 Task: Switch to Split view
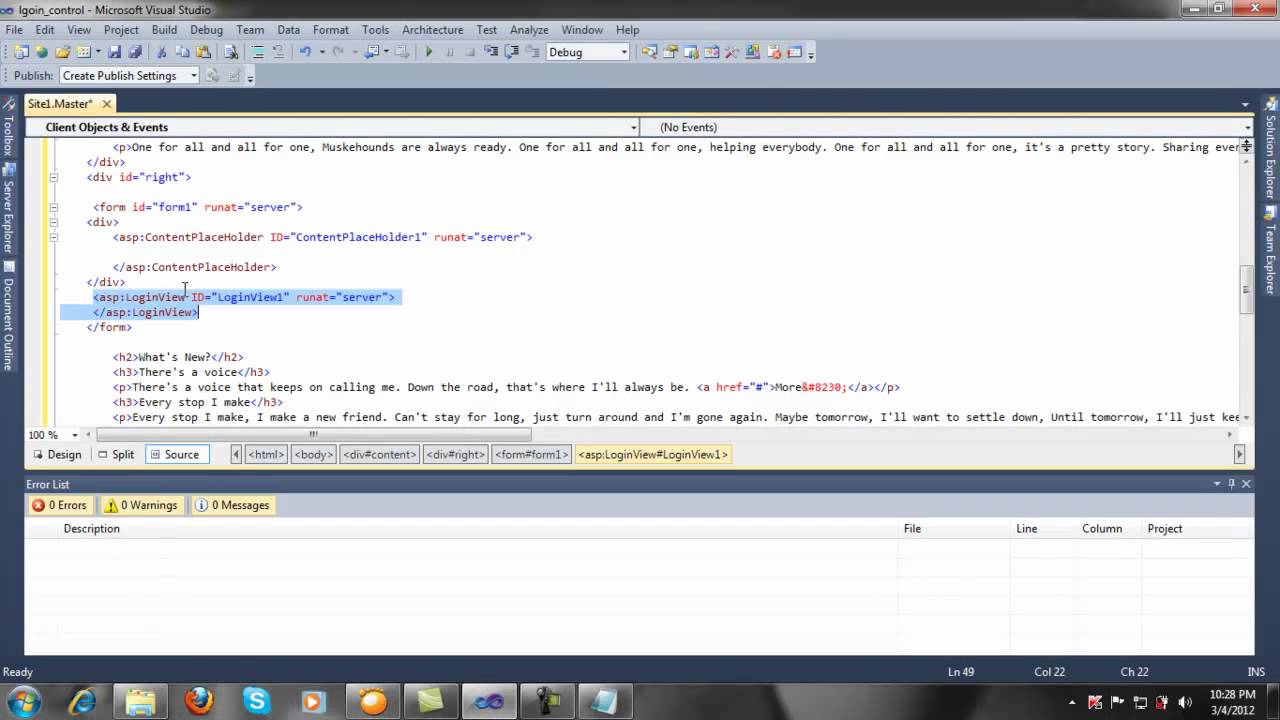(x=115, y=454)
